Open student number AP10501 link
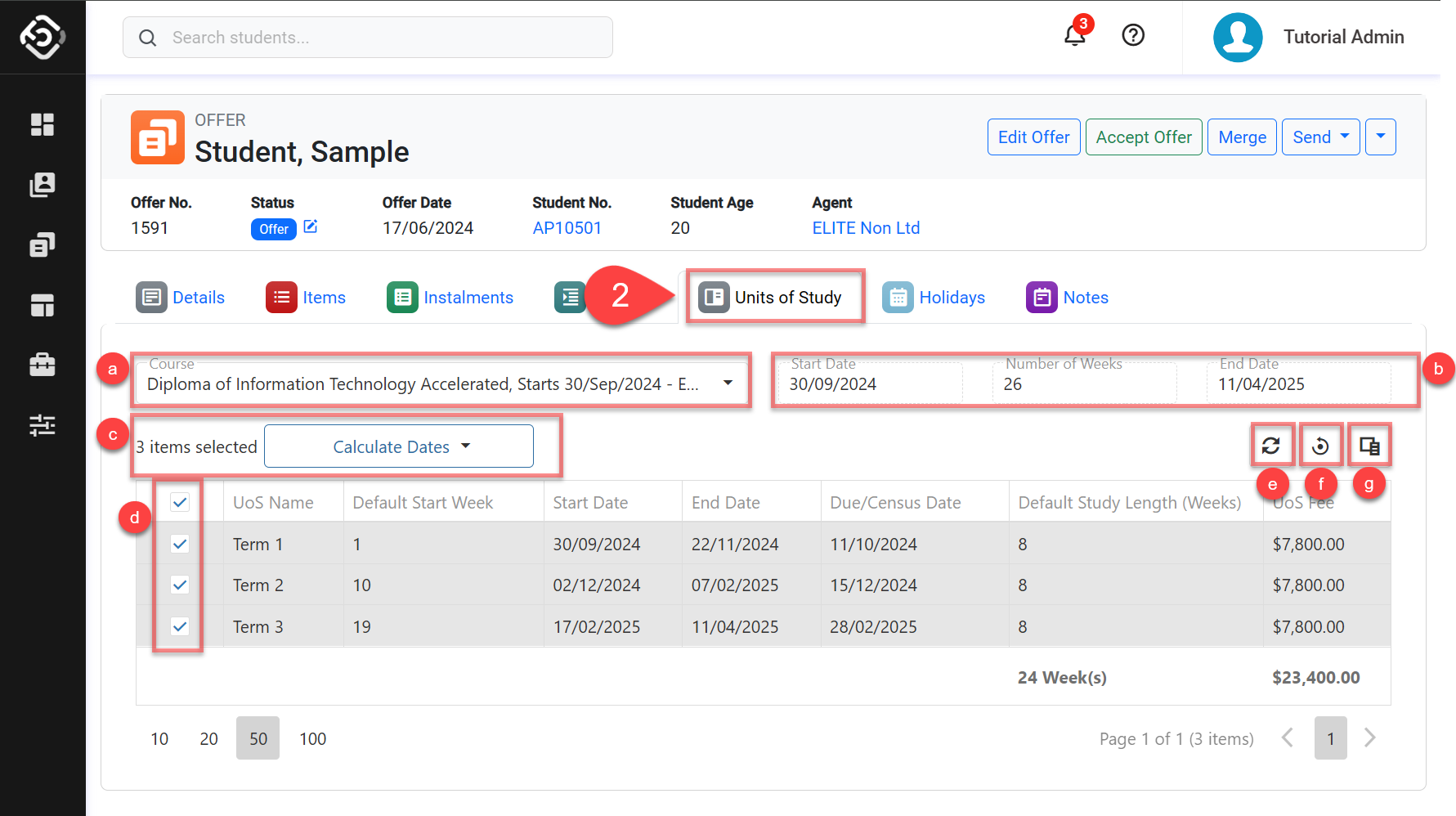 567,228
